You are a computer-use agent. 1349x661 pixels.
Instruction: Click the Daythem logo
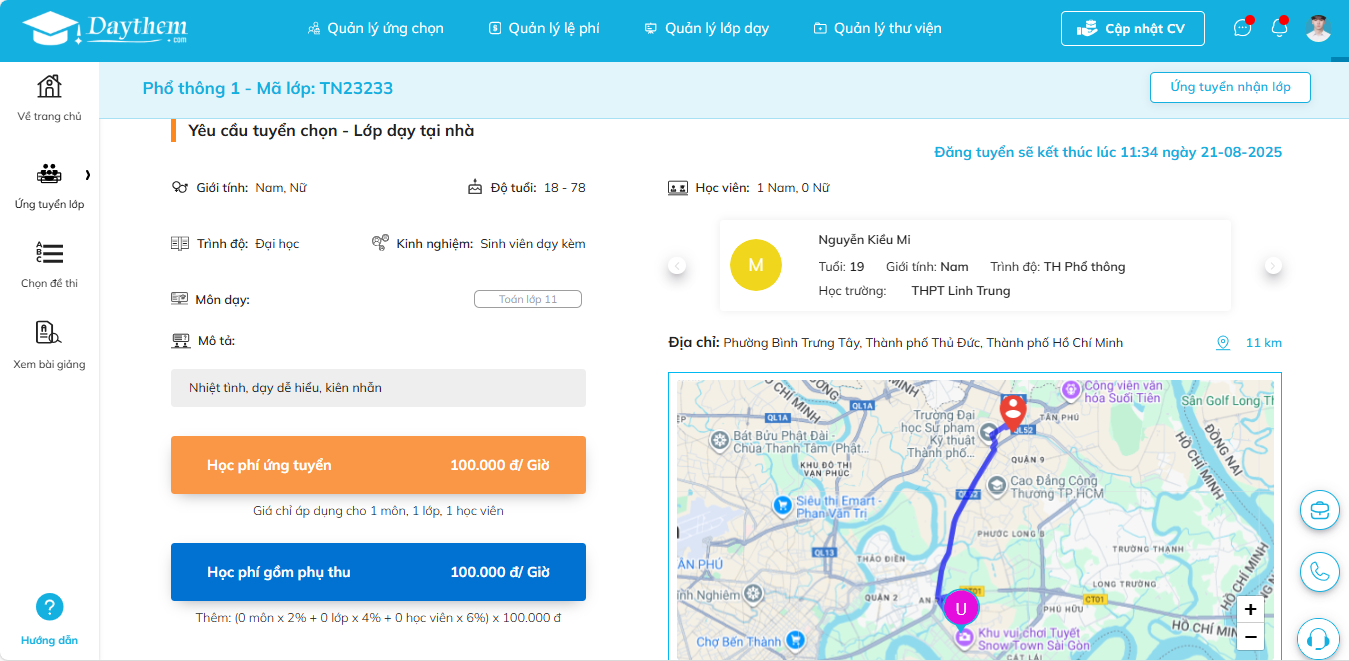[x=104, y=29]
